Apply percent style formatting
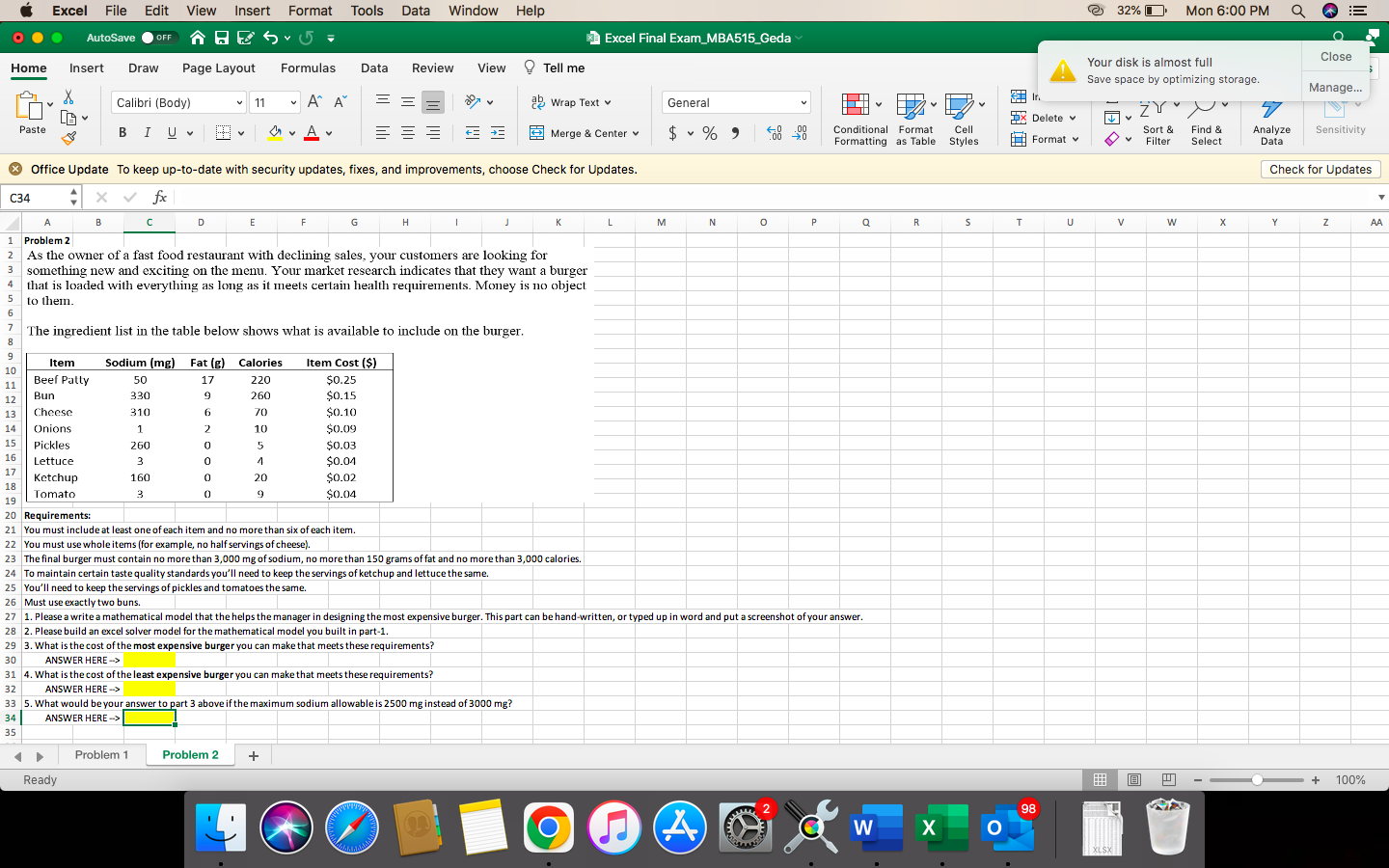 (x=710, y=134)
